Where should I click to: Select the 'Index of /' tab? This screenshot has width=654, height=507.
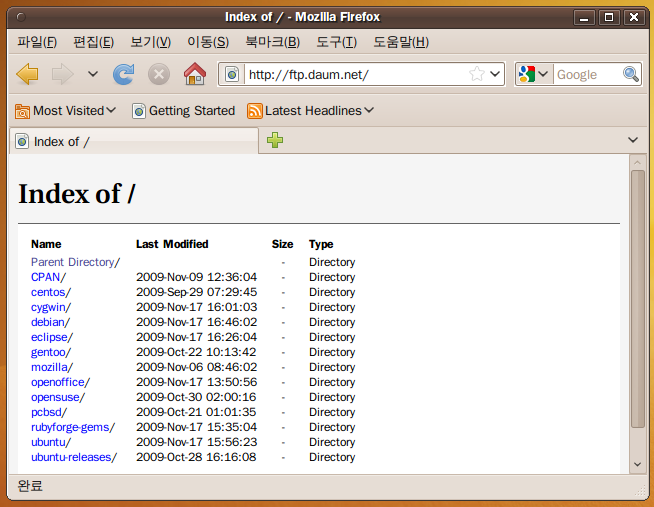coord(133,141)
